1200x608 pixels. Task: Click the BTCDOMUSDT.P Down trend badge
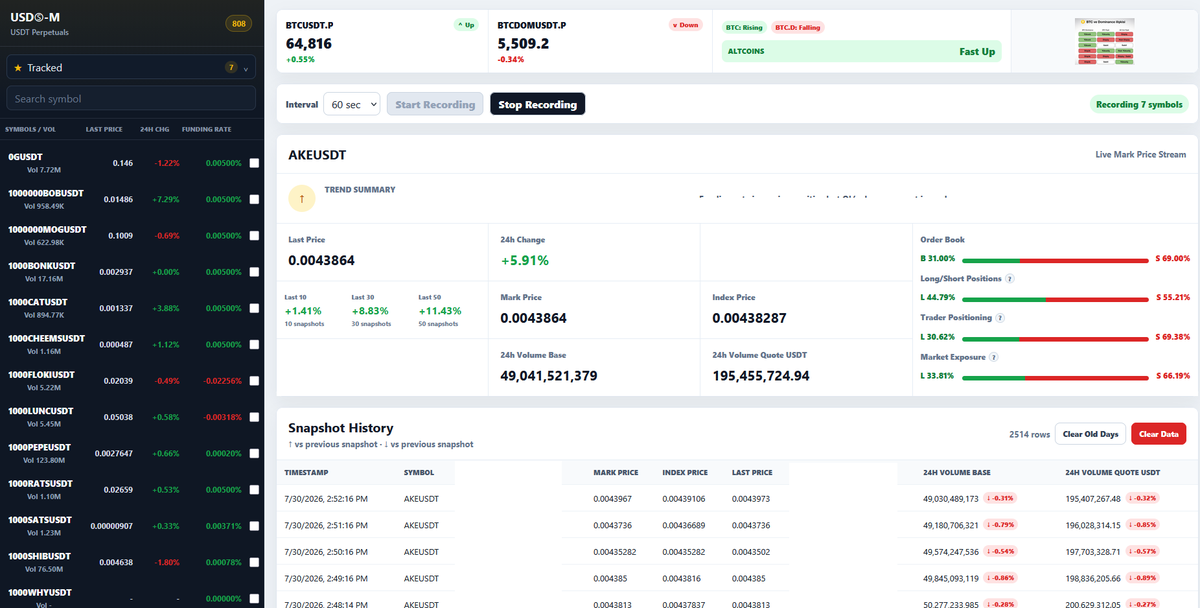click(x=686, y=25)
